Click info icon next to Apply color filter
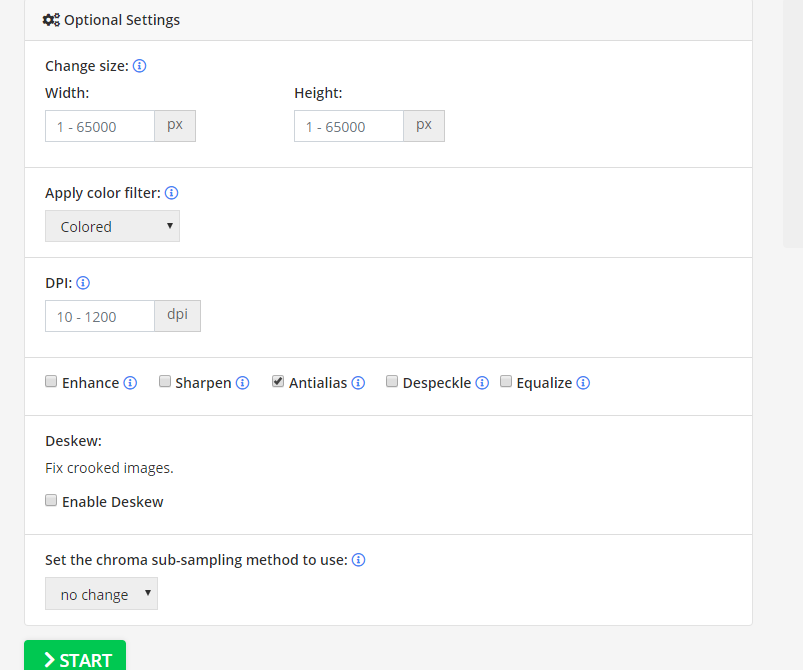The height and width of the screenshot is (670, 803). pyautogui.click(x=171, y=193)
